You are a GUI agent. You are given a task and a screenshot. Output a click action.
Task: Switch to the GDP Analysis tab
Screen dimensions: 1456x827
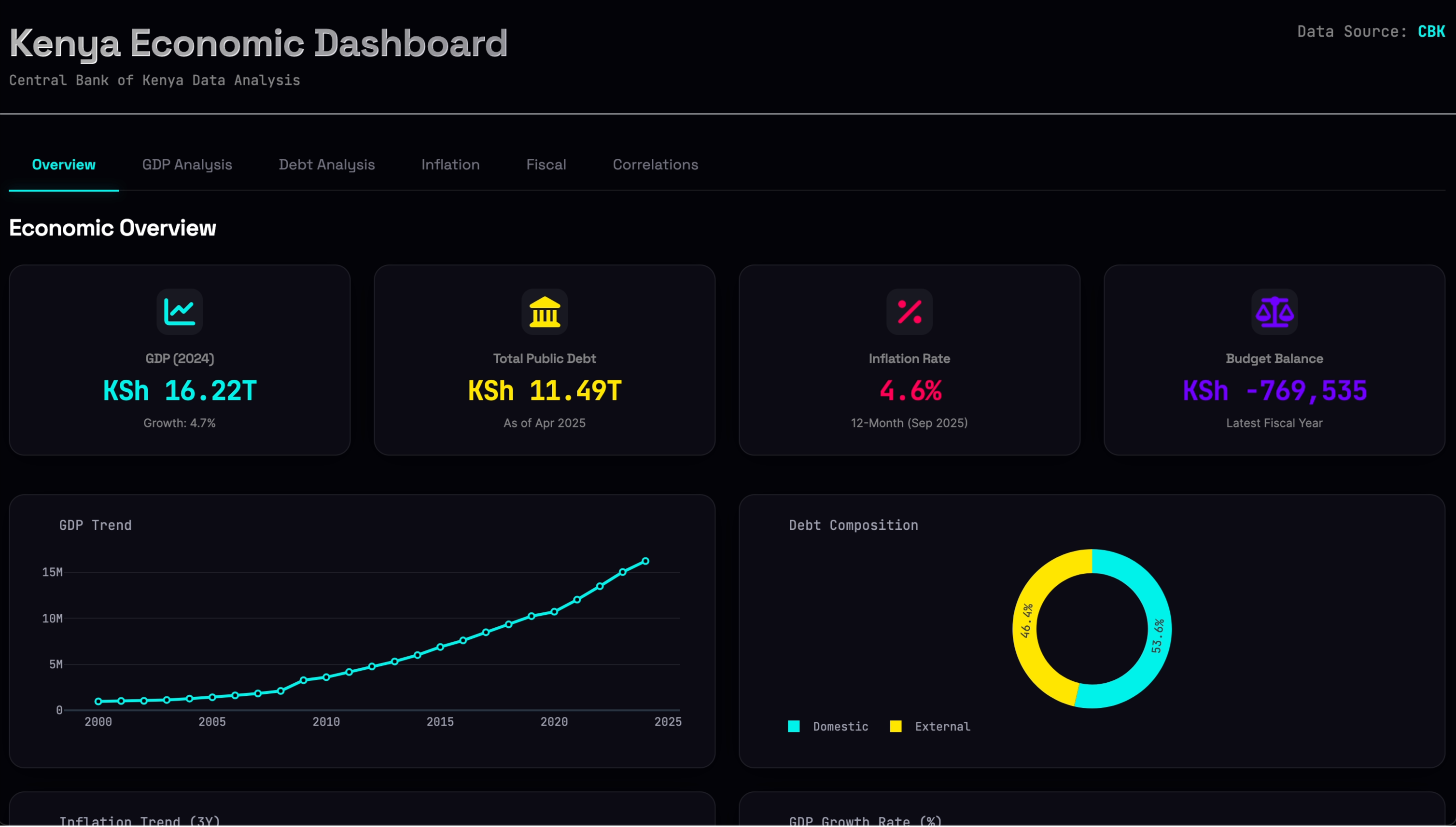[187, 165]
